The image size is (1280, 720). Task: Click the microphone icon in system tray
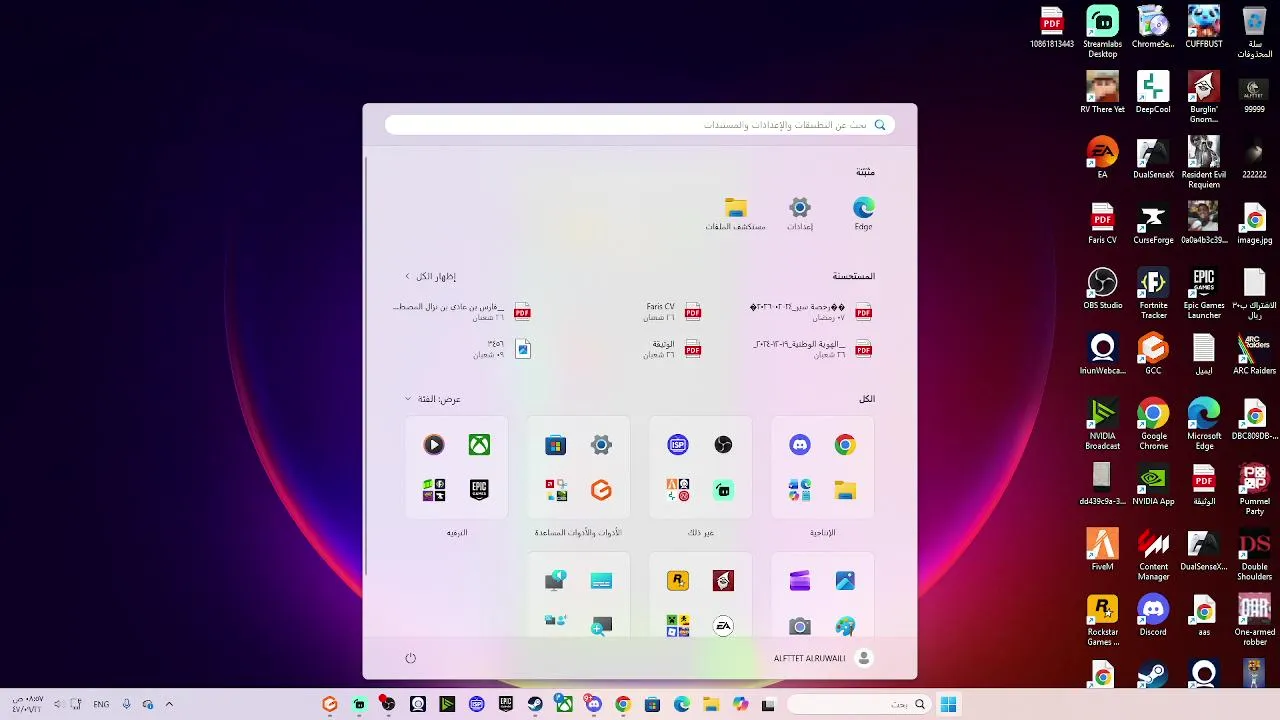(126, 705)
